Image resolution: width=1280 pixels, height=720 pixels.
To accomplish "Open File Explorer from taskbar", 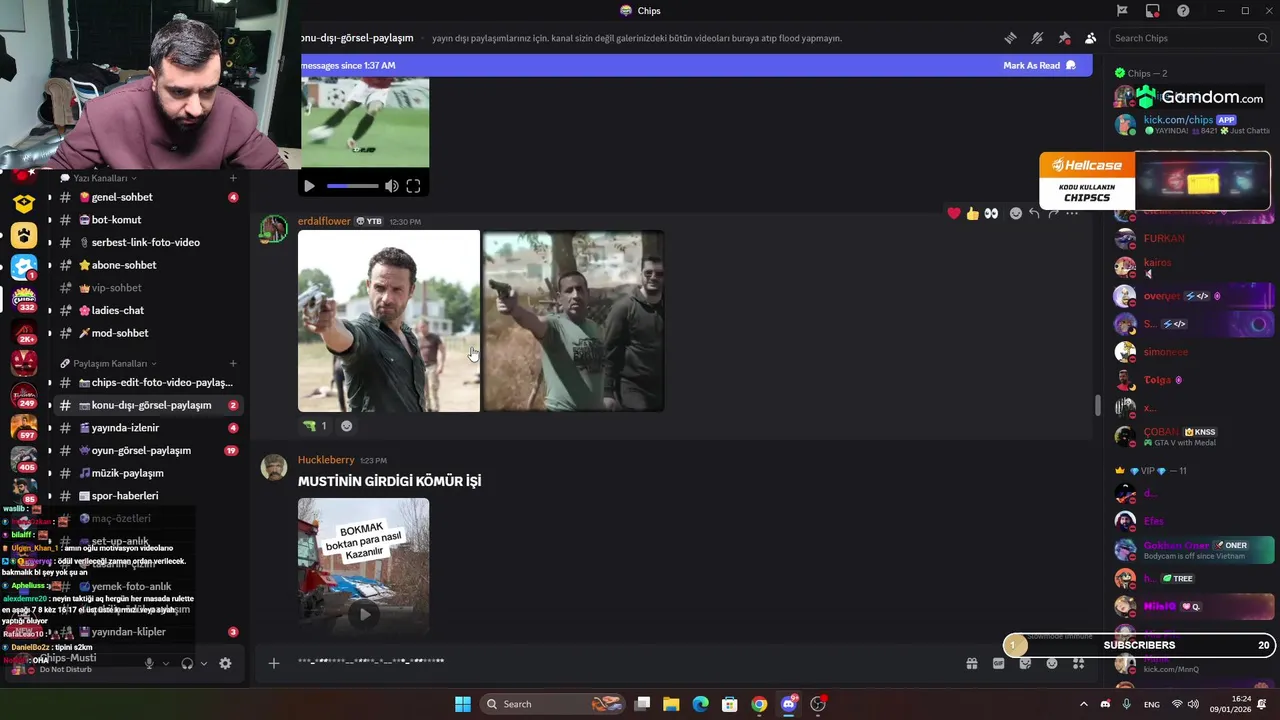I will pyautogui.click(x=671, y=704).
